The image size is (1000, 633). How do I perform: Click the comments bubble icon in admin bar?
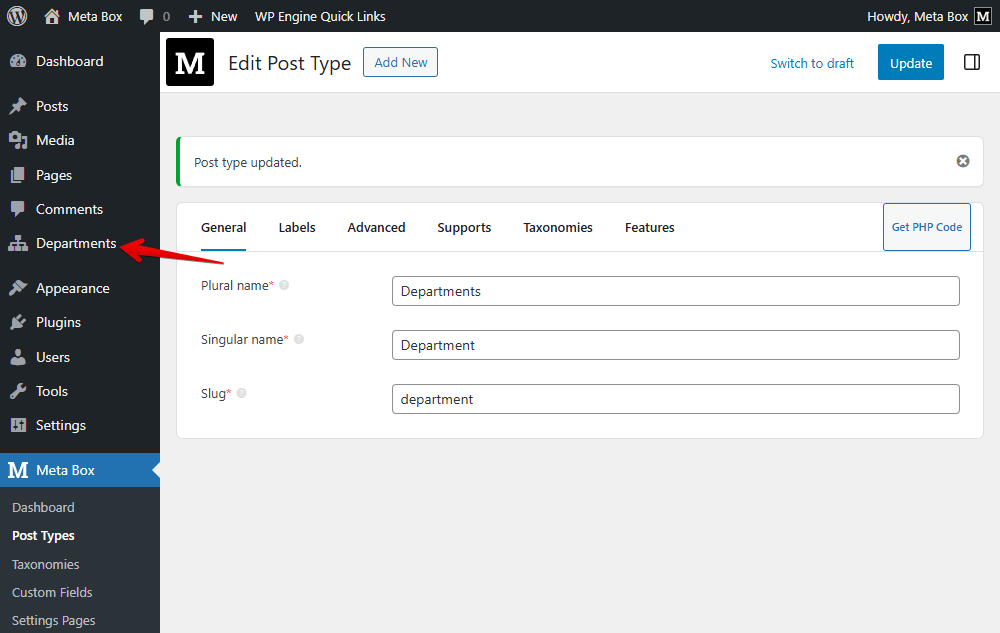point(147,17)
